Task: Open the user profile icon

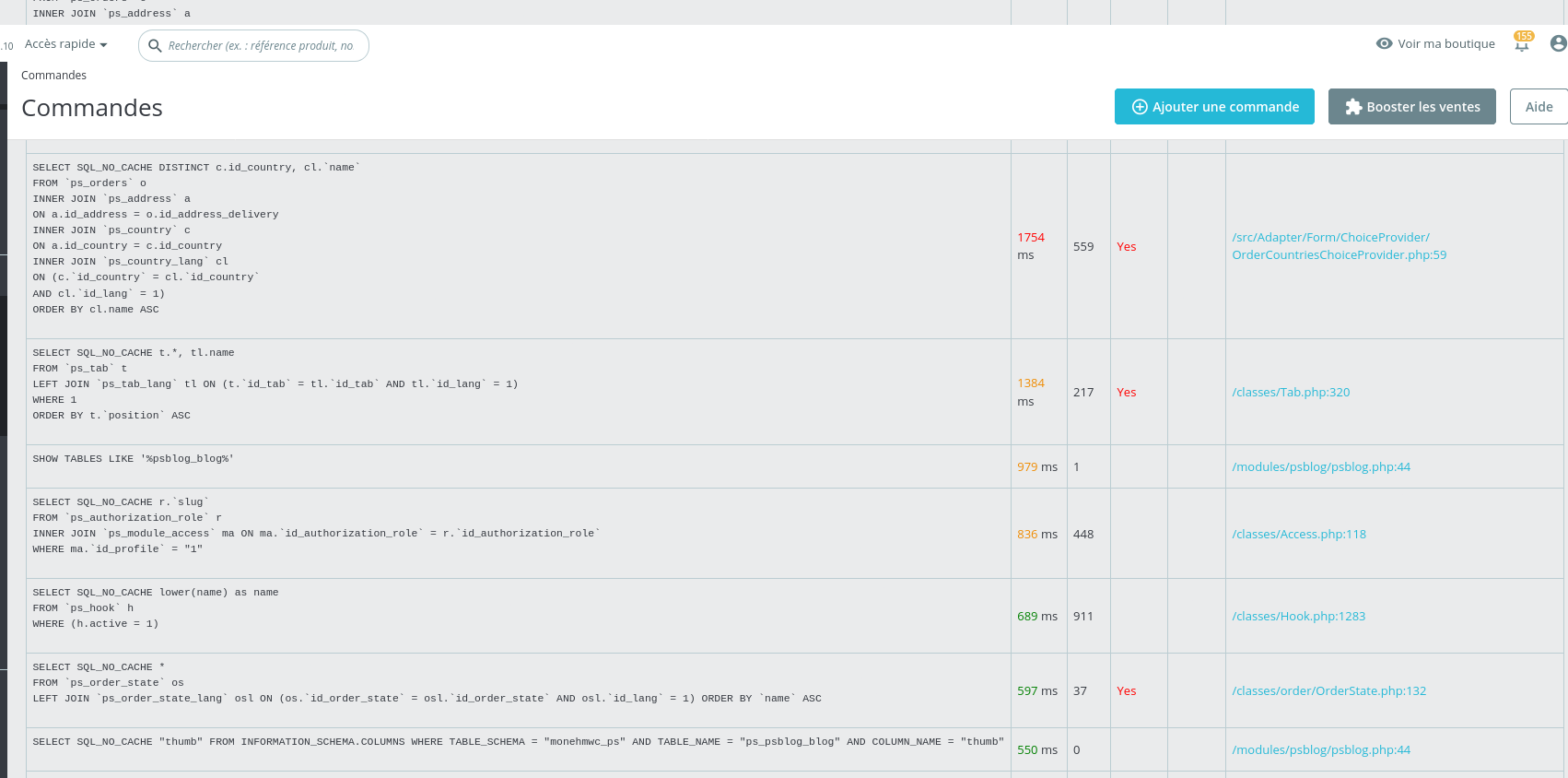Action: [x=1559, y=43]
